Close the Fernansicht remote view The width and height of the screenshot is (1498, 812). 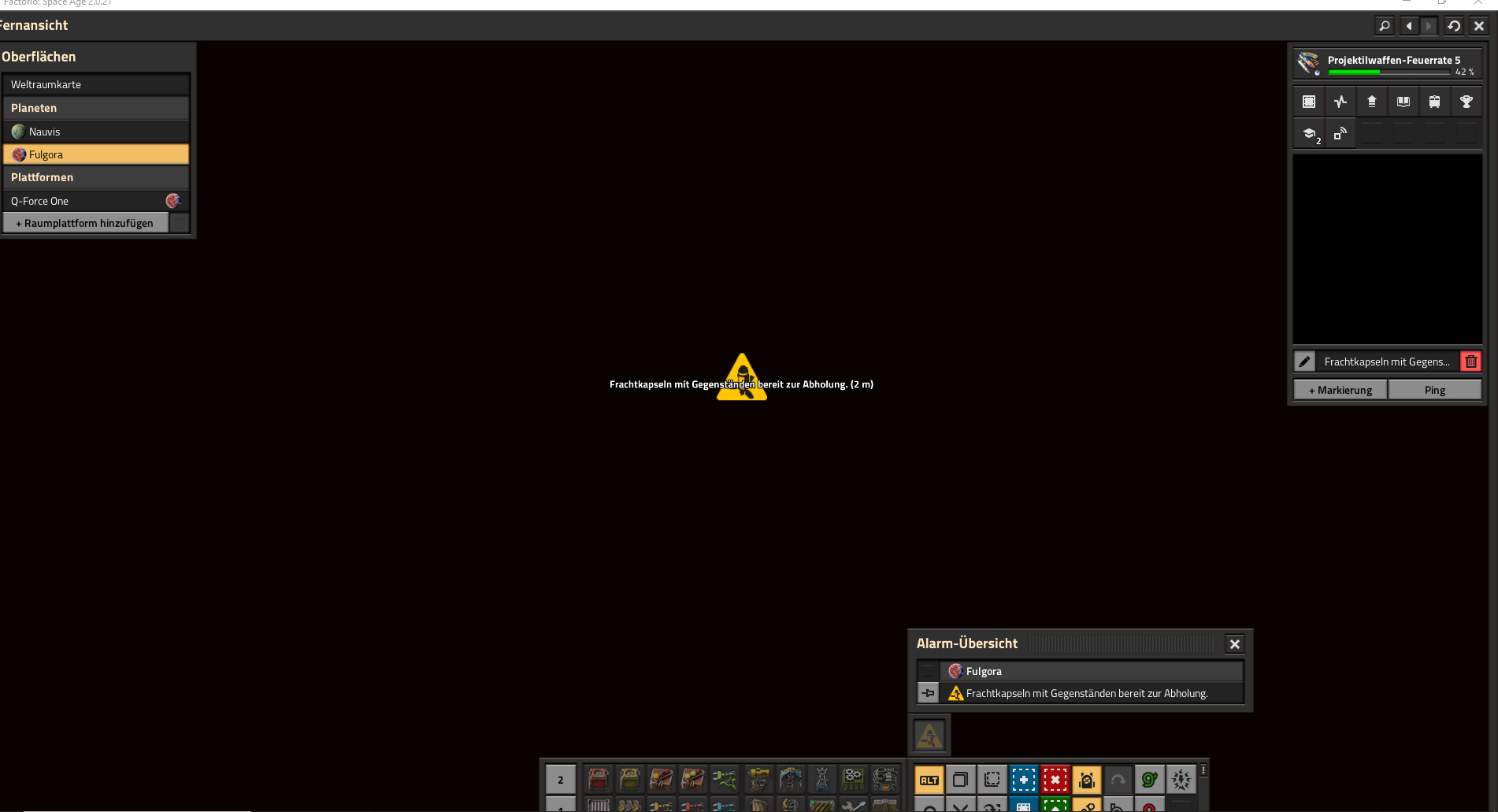1479,26
